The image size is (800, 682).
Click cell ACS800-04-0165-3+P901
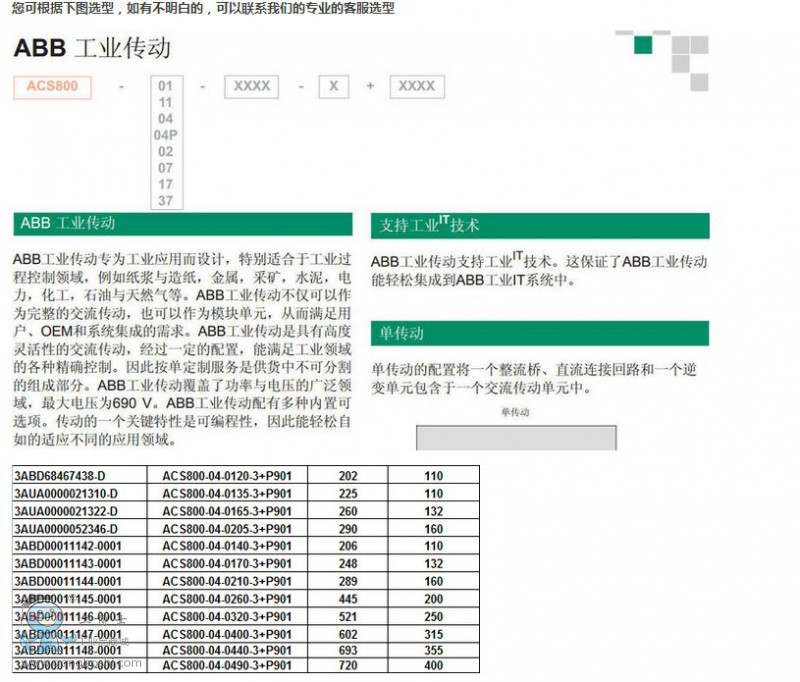point(227,511)
